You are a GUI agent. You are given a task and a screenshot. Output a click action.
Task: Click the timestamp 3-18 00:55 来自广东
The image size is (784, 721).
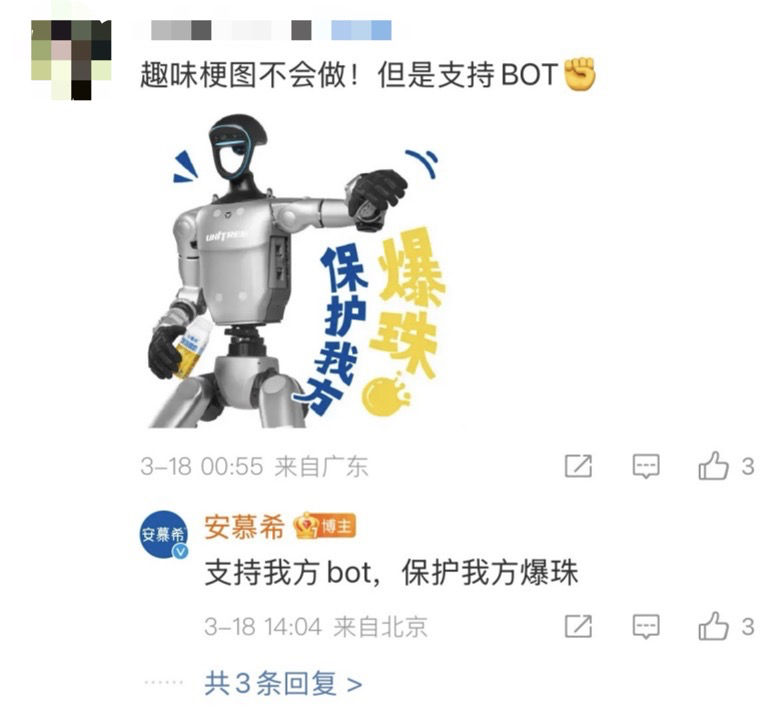coord(254,466)
